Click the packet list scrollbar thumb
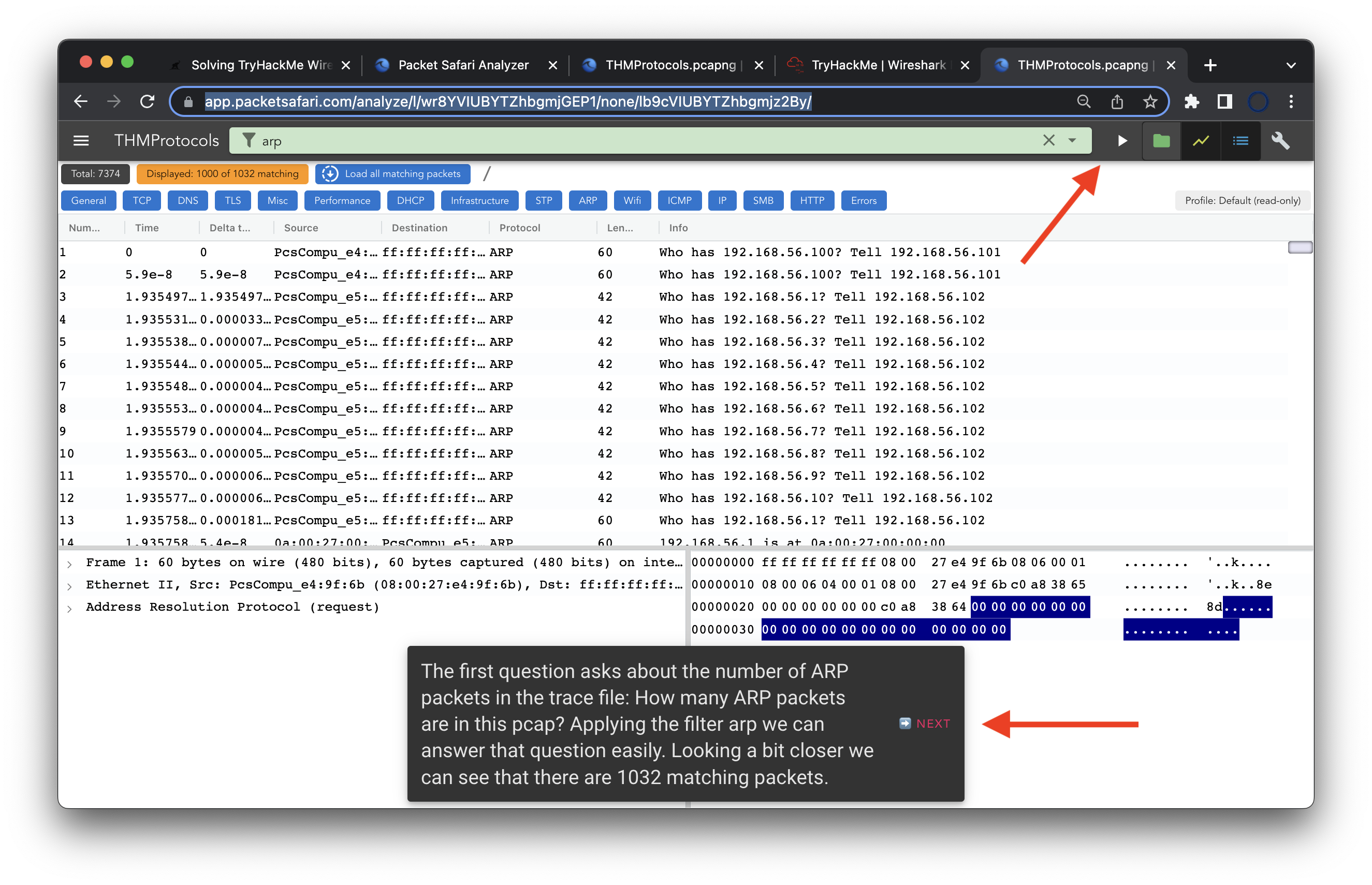Screen dimensions: 1372x885 [1300, 248]
